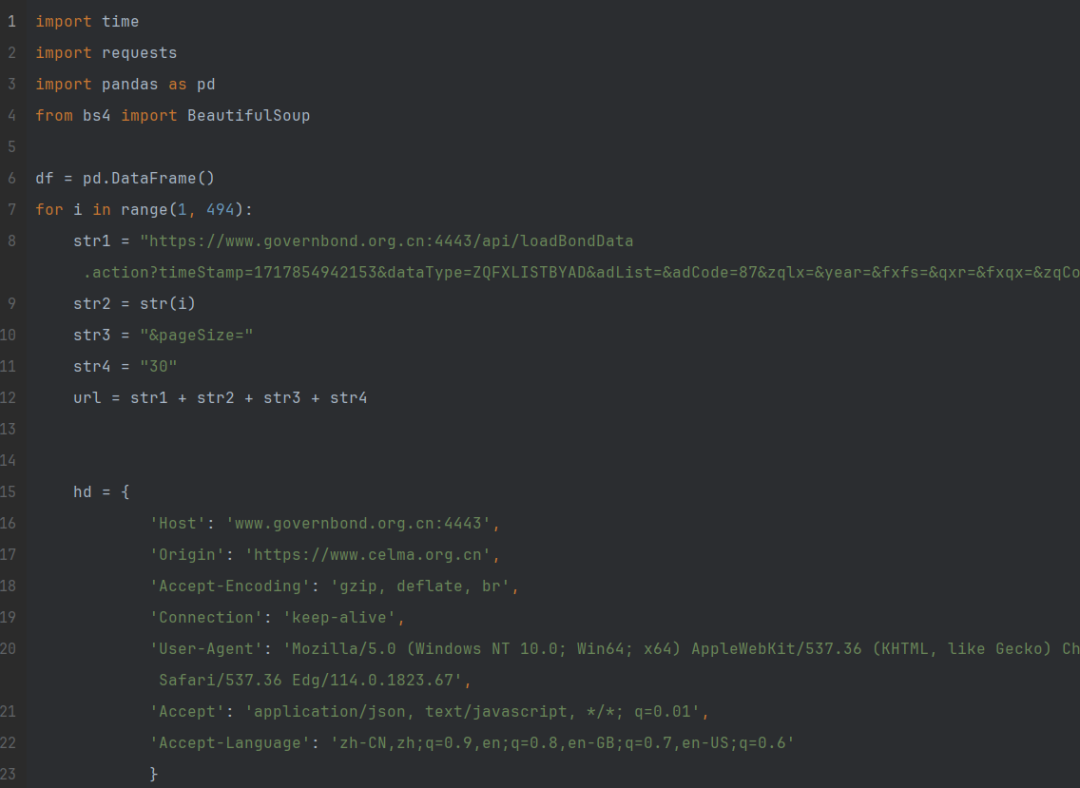Click the "&pageSize=" string literal
Screen dimensions: 1080x788
point(196,335)
